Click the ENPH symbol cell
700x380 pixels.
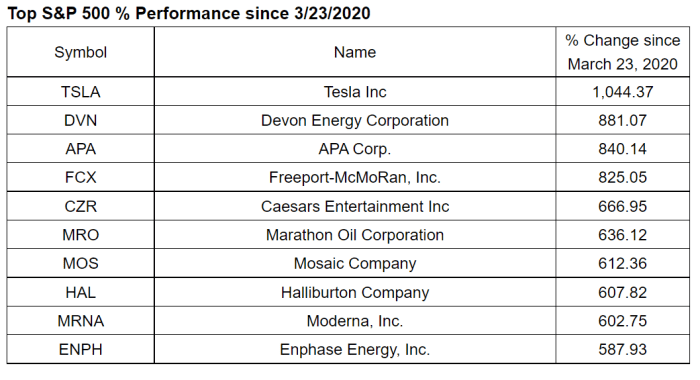click(x=80, y=349)
